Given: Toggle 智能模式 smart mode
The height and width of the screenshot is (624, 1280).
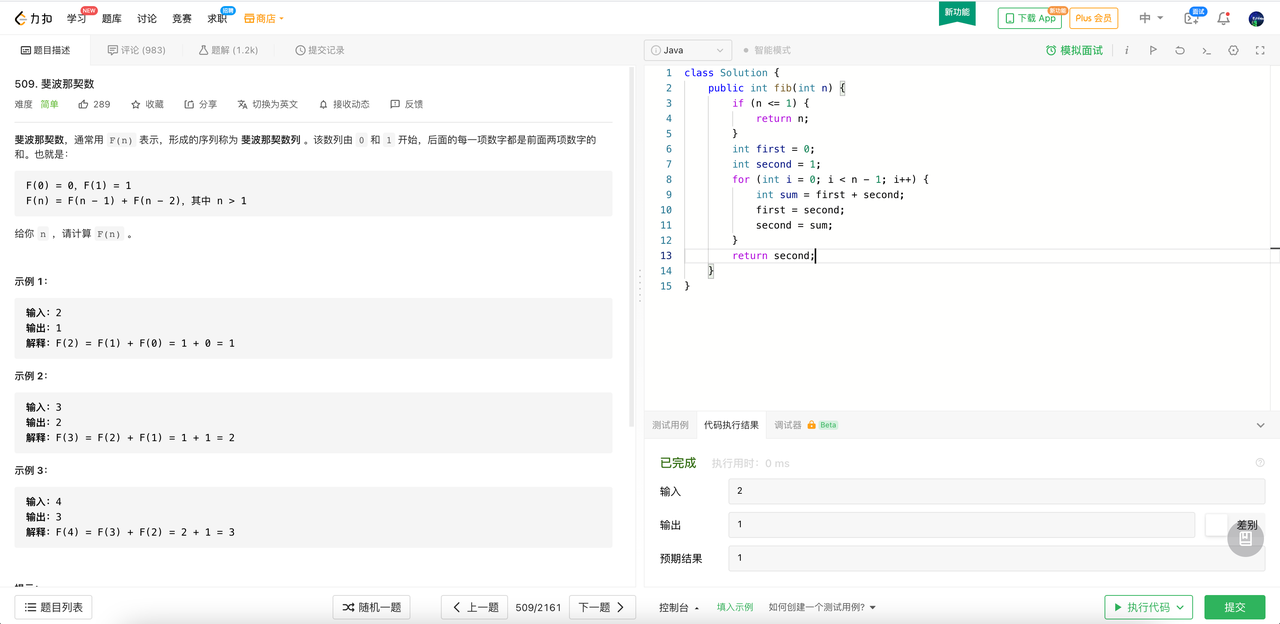Looking at the screenshot, I should (766, 50).
